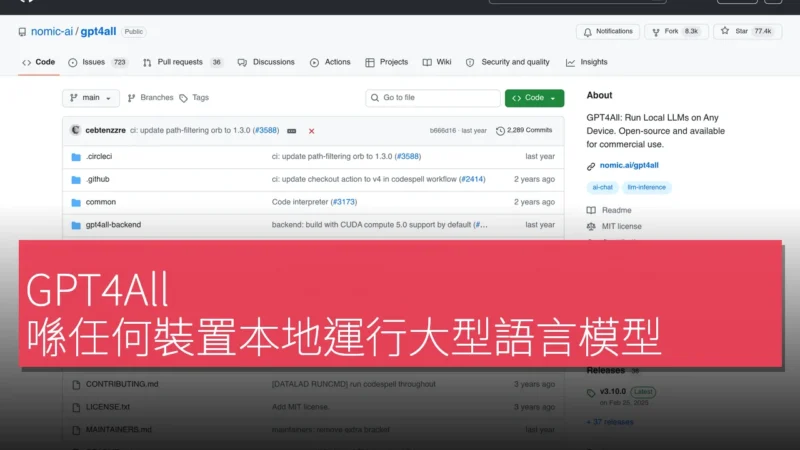Expand commit message ellipsis button
Viewport: 800px width, 450px height.
[292, 131]
